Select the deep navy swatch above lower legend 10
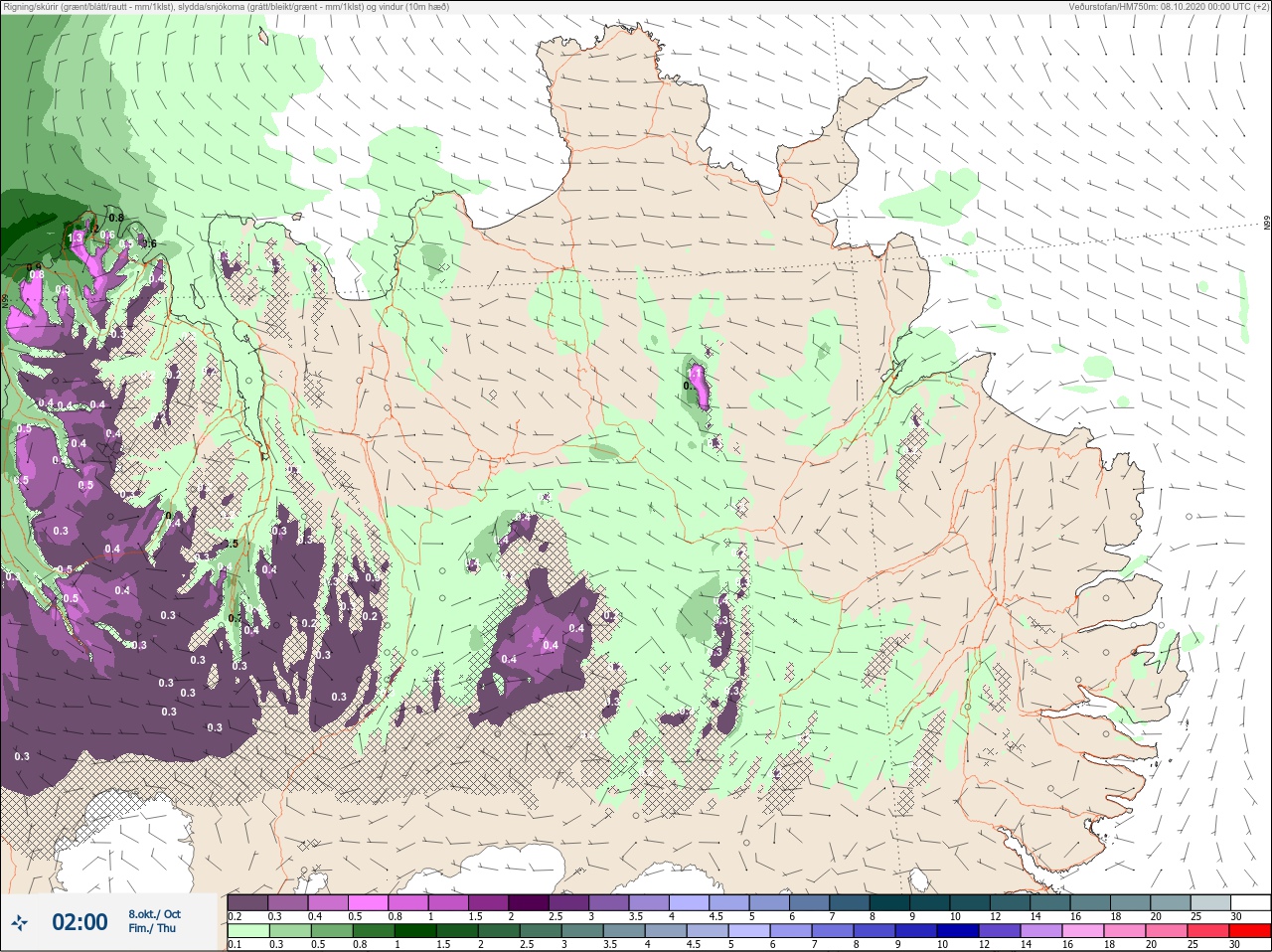This screenshot has height=952, width=1272. point(957,931)
